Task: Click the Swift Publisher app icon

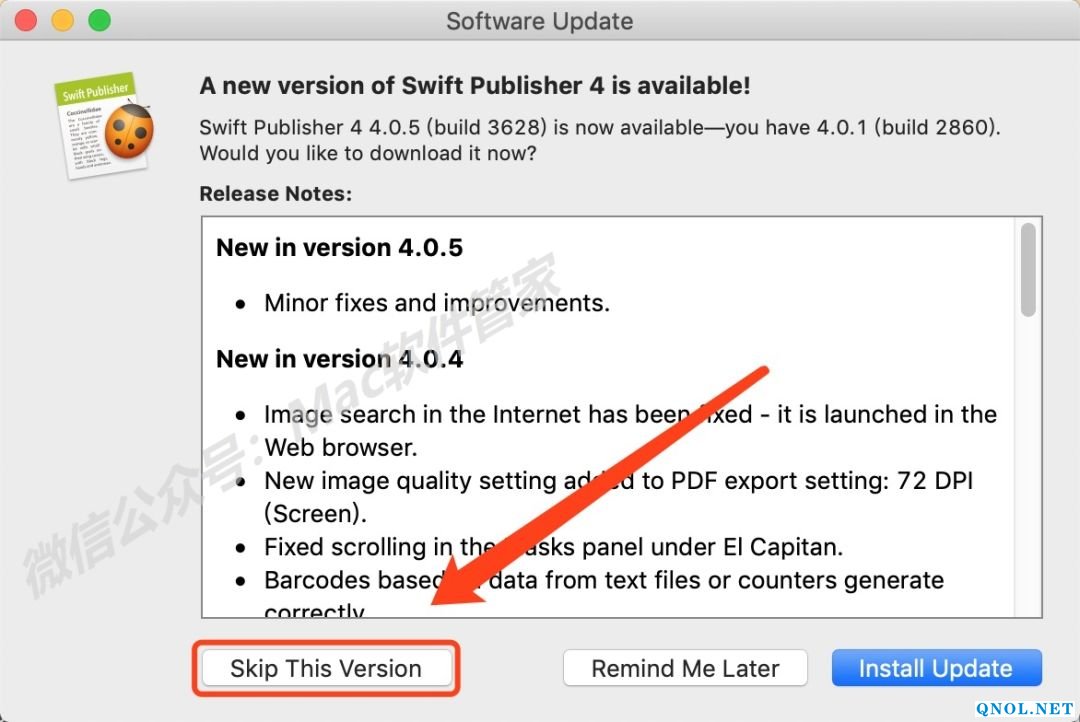Action: [104, 126]
